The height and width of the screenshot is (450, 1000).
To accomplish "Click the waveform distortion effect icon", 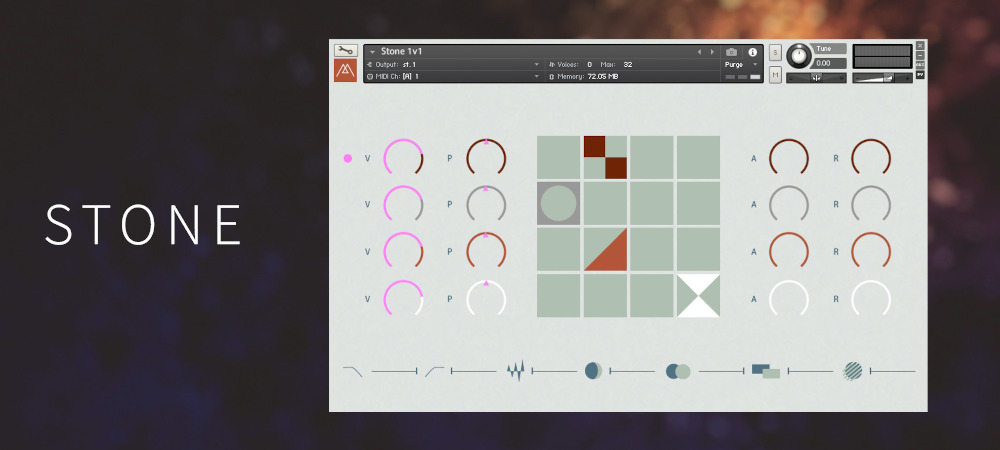I will click(x=515, y=372).
